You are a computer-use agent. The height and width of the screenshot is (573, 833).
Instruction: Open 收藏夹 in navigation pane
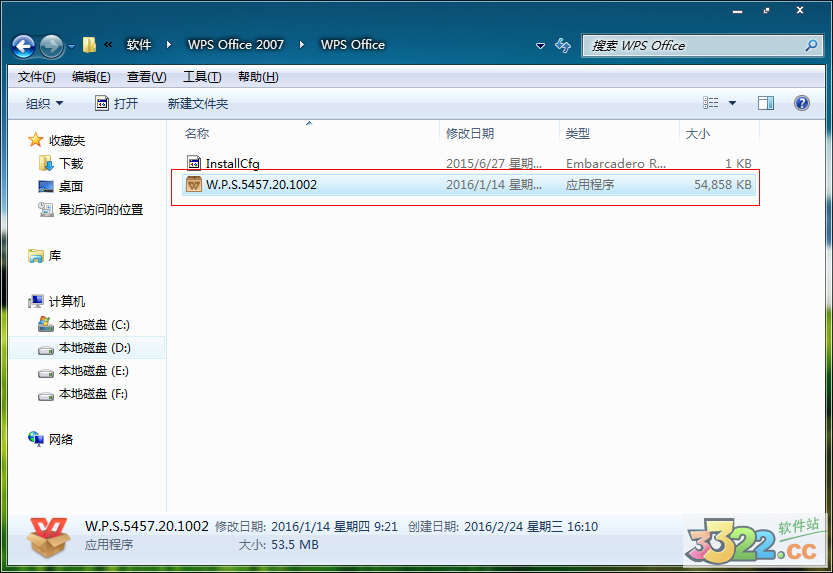[67, 140]
